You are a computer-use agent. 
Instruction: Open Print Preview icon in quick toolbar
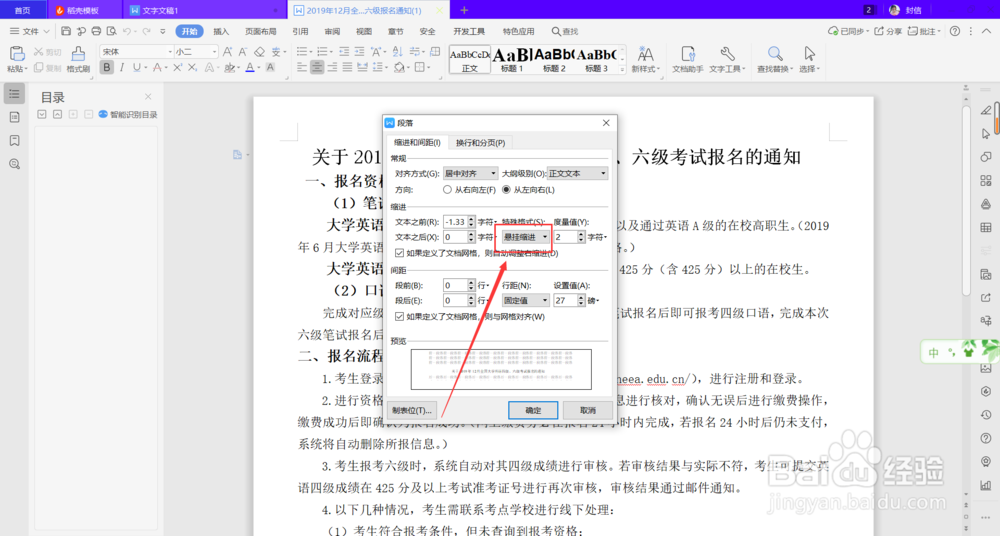112,31
